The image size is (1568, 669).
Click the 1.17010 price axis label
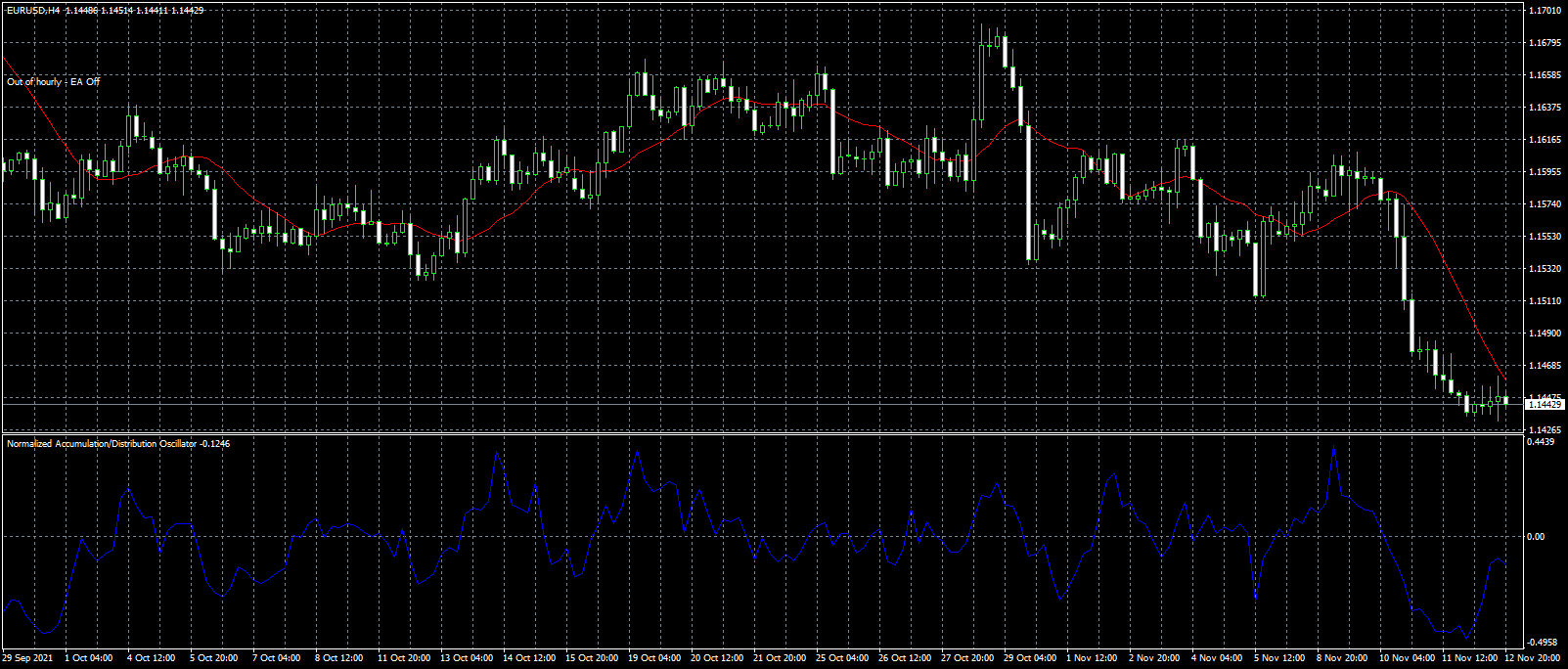(x=1545, y=11)
